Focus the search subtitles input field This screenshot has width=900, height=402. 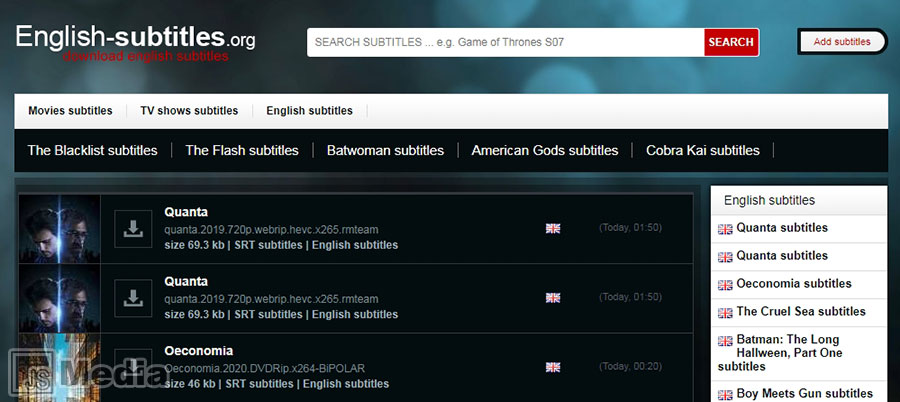click(506, 42)
